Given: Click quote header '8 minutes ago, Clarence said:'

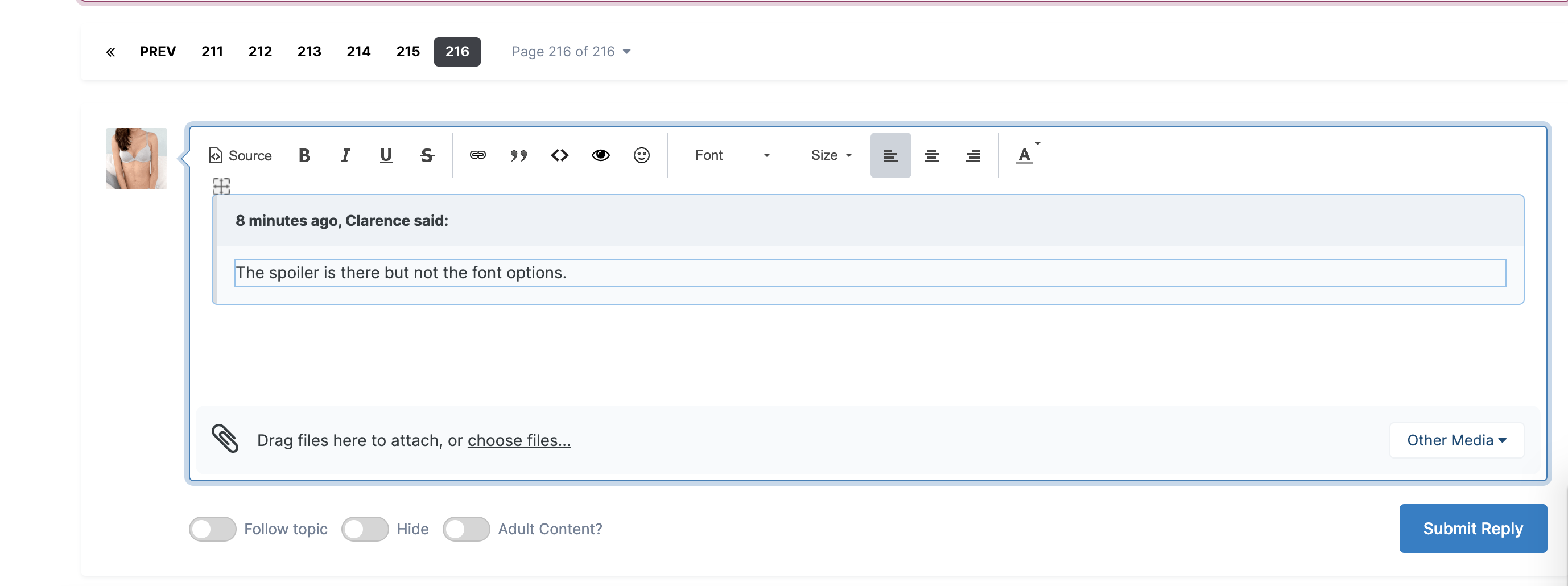Looking at the screenshot, I should coord(341,221).
